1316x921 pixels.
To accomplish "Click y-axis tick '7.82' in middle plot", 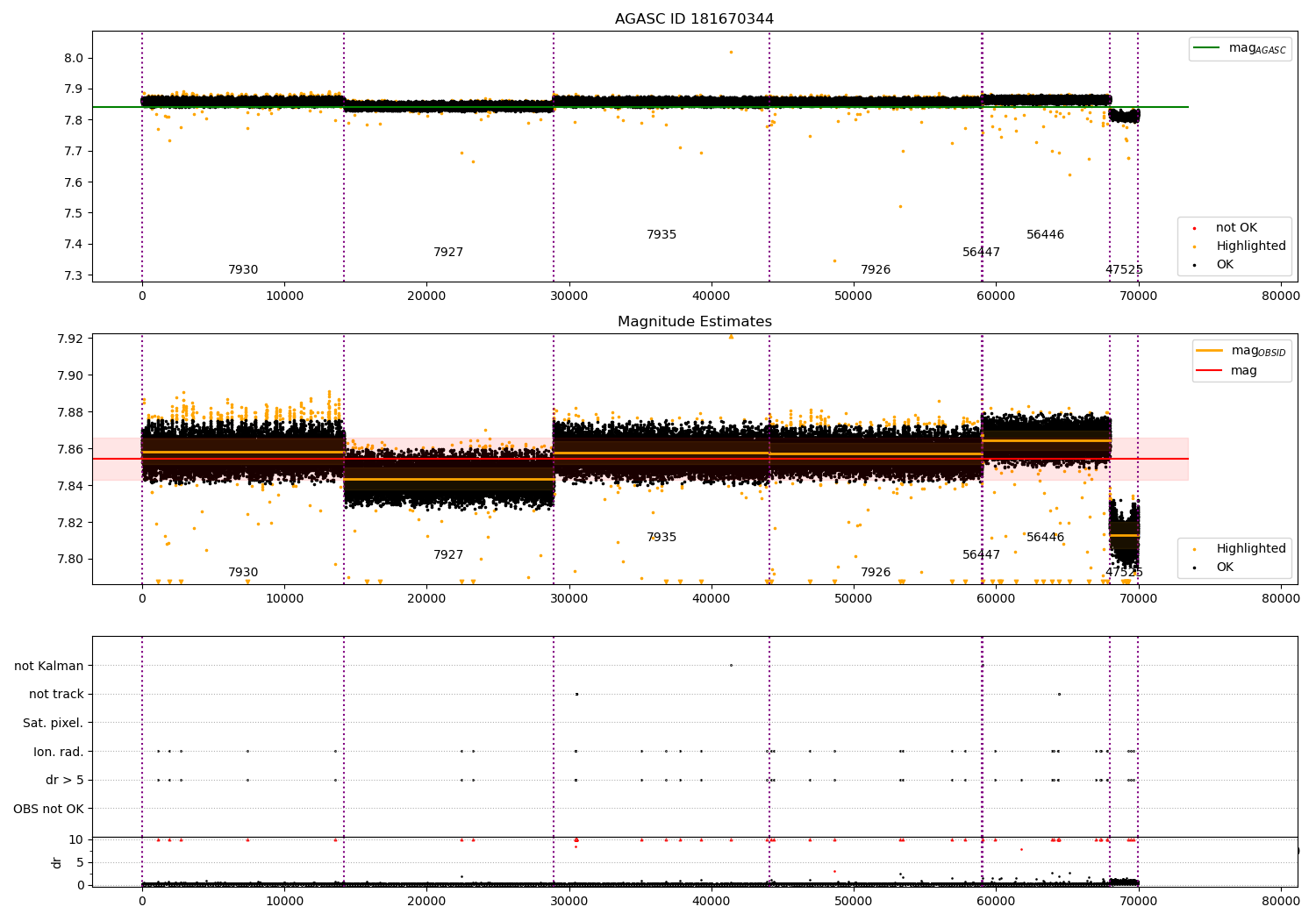I will click(x=70, y=524).
